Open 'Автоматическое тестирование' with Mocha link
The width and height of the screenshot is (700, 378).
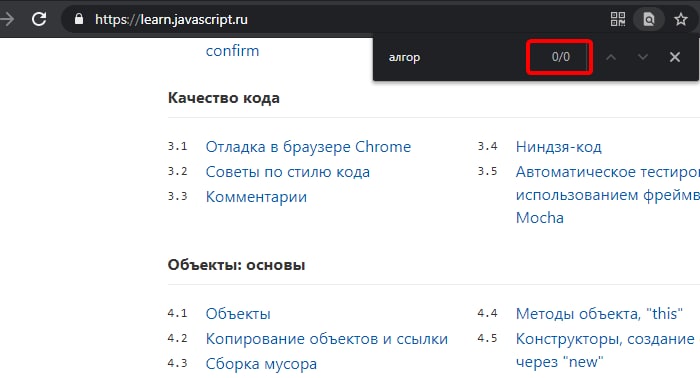click(x=608, y=195)
